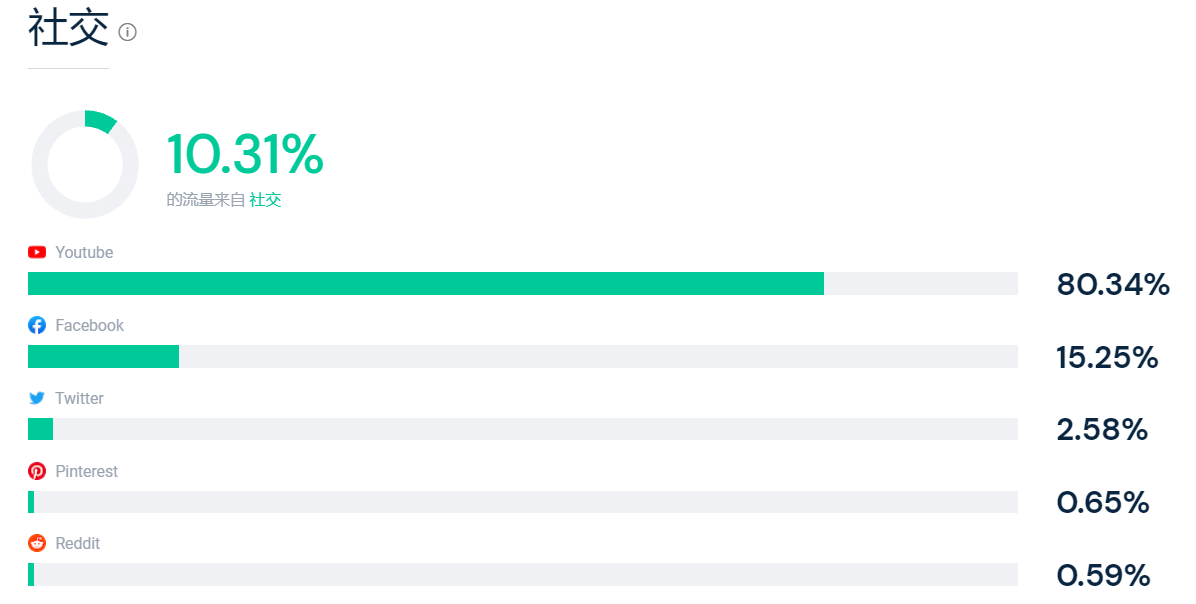Click the Pinterest logo icon
Screen dimensions: 1196x604
[37, 471]
